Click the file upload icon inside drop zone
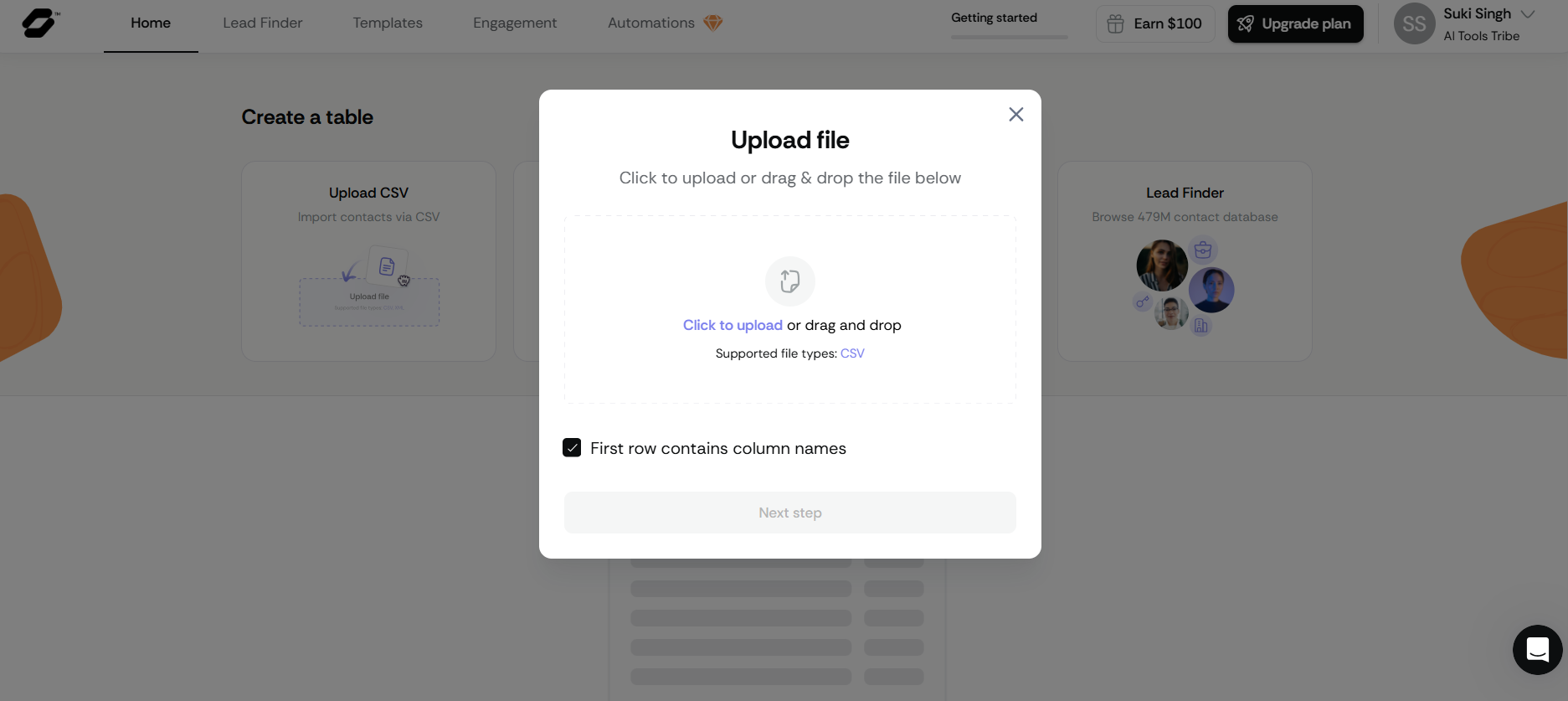 point(789,281)
